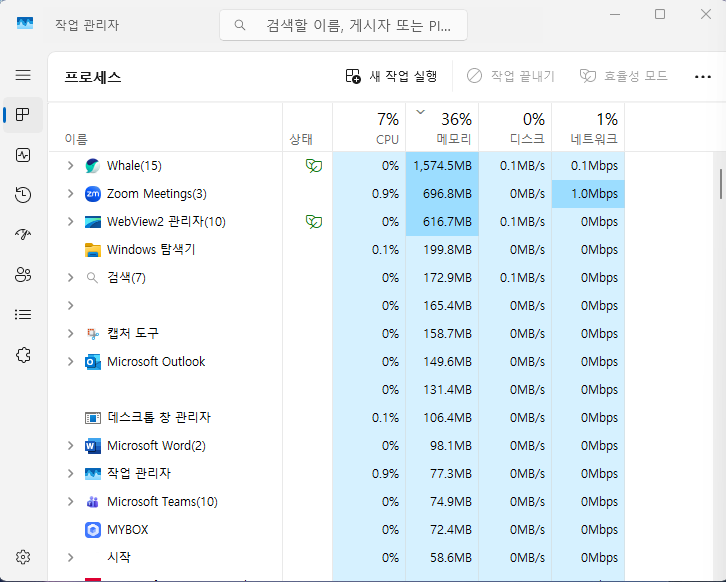Click the search box for processes
This screenshot has height=582, width=726.
pyautogui.click(x=344, y=25)
